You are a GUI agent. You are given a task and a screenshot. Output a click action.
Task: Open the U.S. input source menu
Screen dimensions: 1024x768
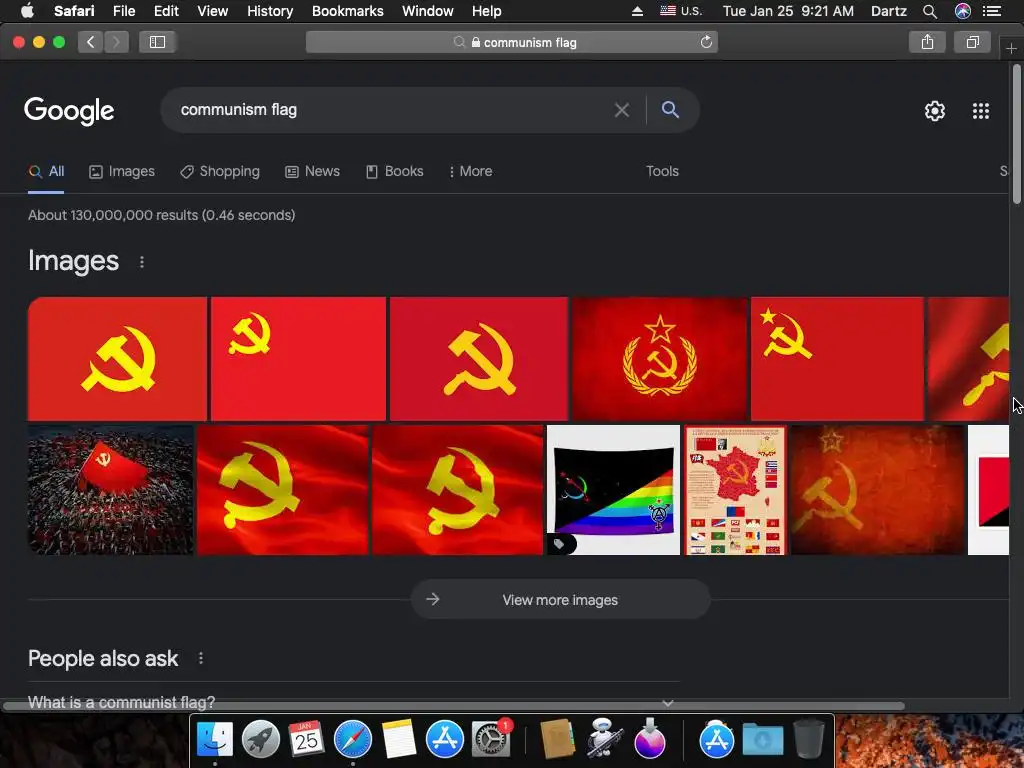[680, 11]
